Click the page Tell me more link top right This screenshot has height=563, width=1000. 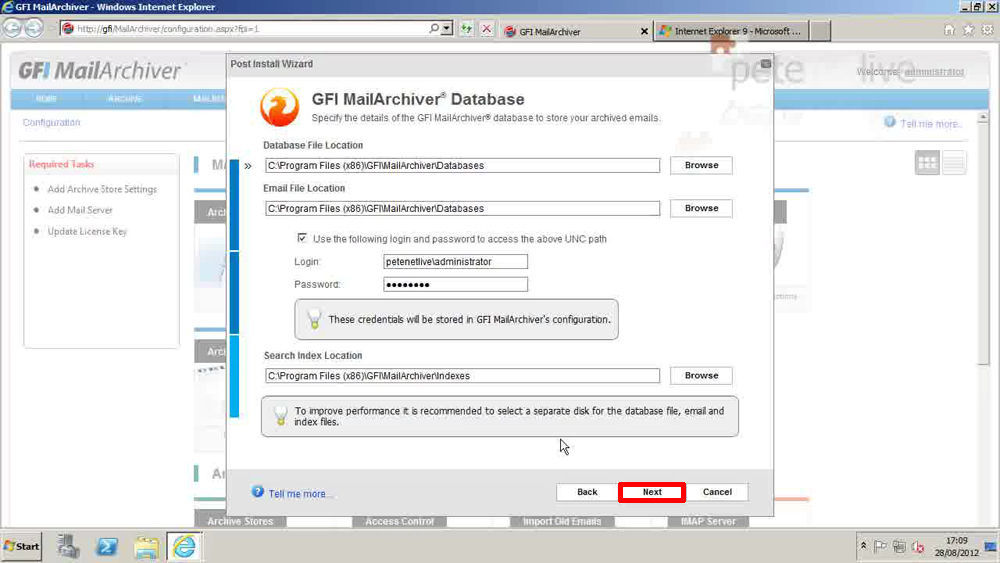point(930,124)
